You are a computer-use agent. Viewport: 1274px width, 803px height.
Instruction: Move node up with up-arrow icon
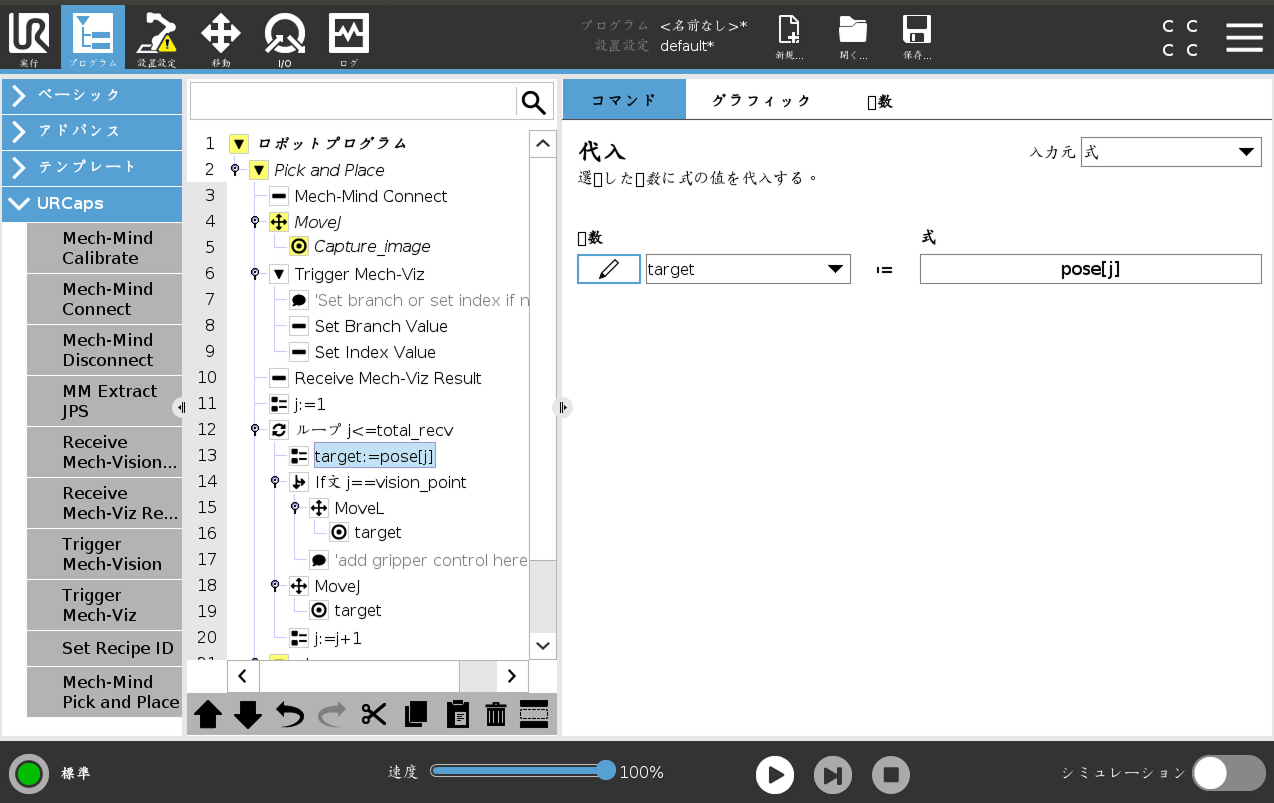point(208,714)
